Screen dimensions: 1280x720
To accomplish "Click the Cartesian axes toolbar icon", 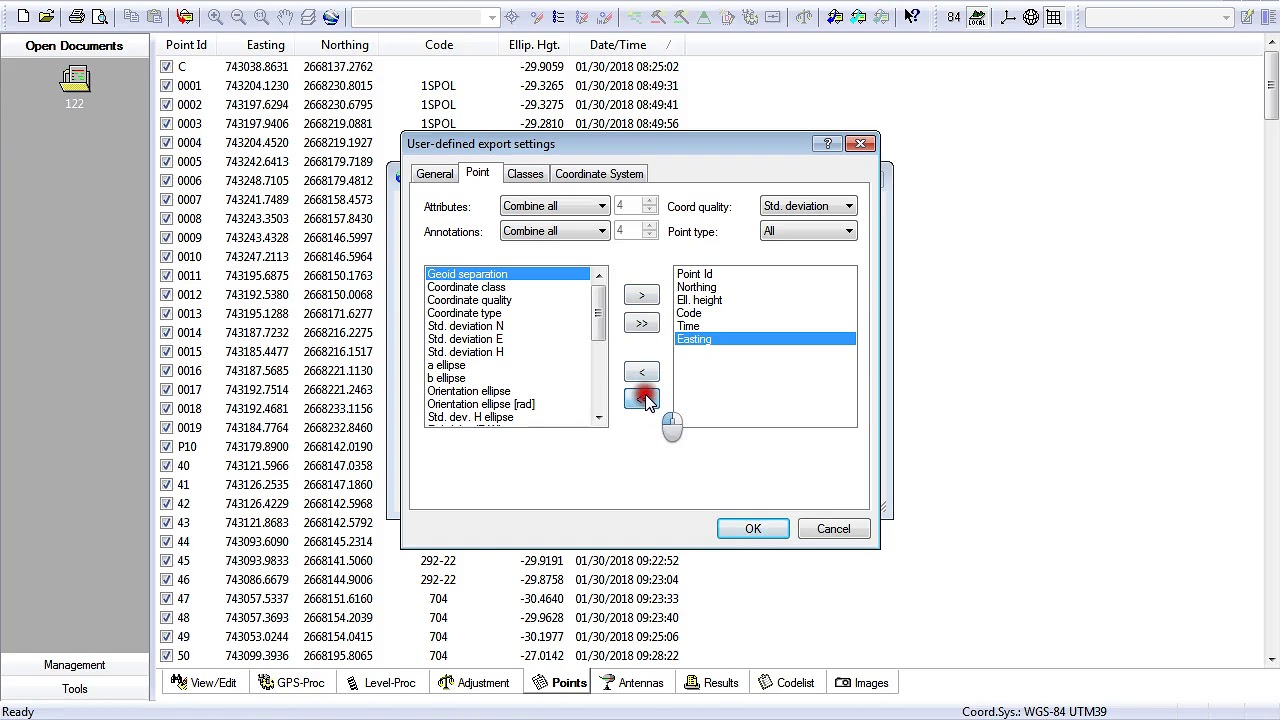I will [x=1008, y=17].
